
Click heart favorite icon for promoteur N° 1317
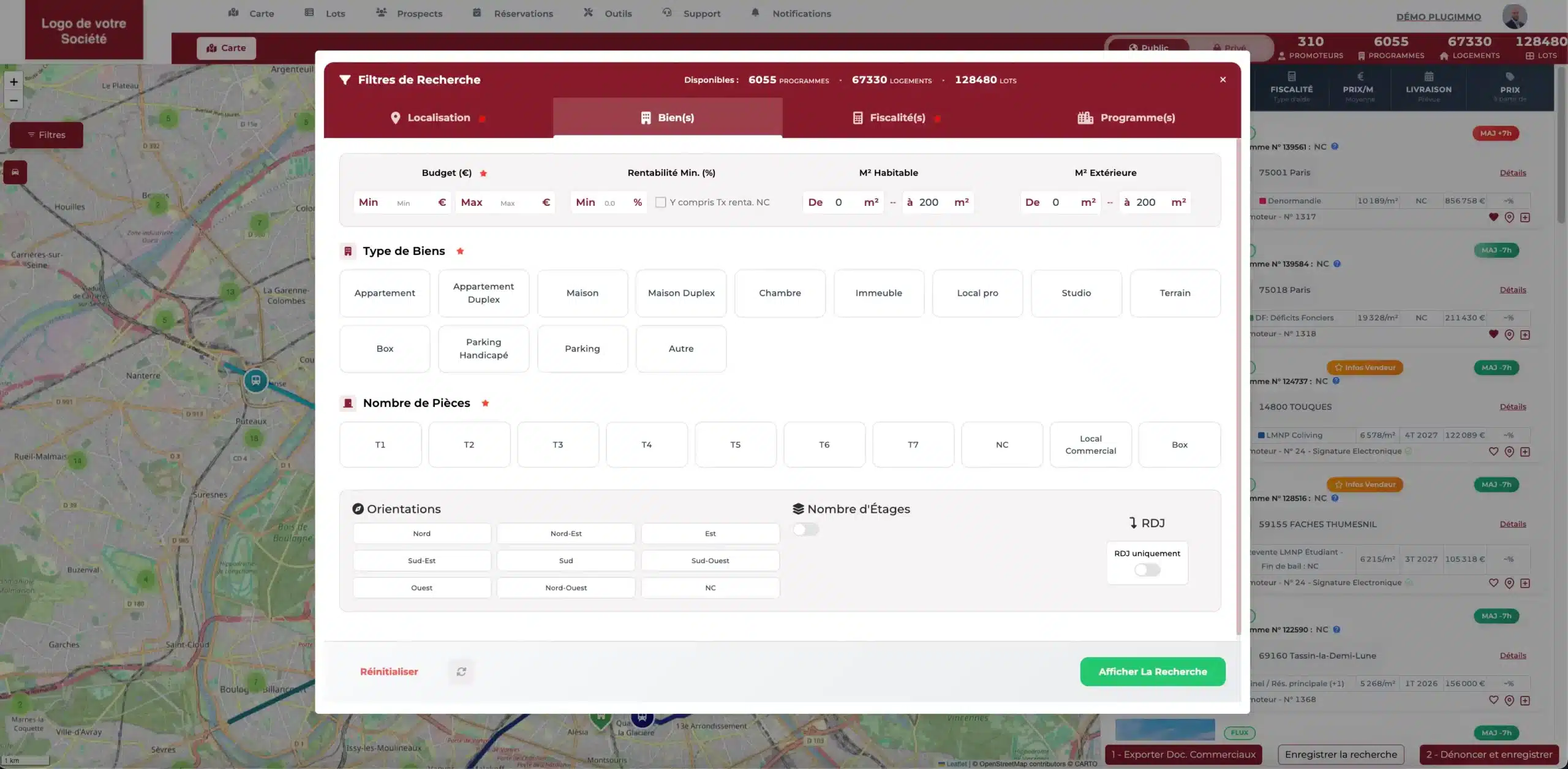pos(1493,217)
